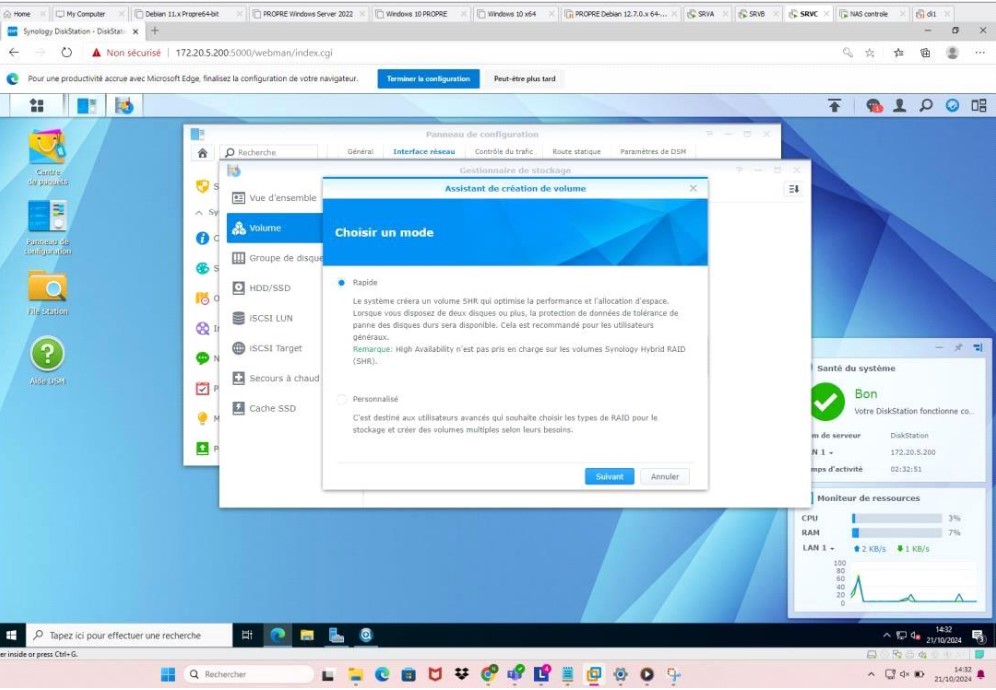The width and height of the screenshot is (996, 690).
Task: Close the volume creation wizard
Action: (693, 189)
